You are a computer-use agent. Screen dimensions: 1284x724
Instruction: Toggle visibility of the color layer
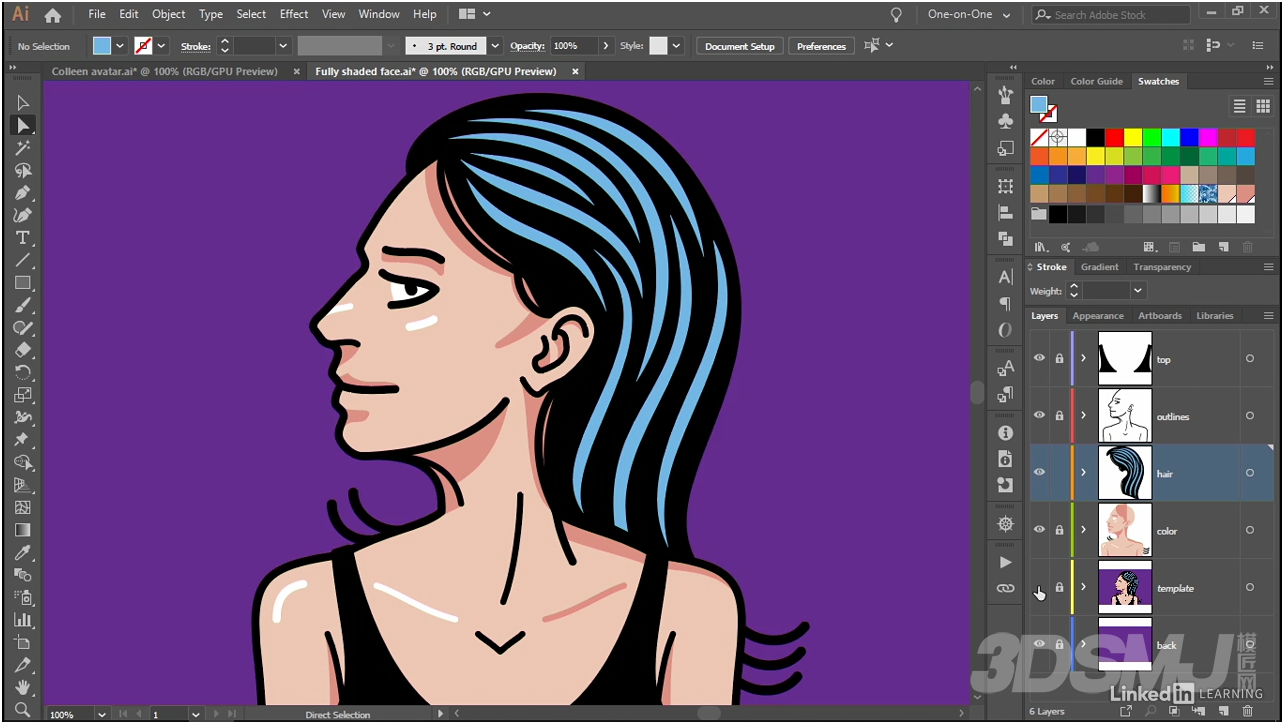1040,529
